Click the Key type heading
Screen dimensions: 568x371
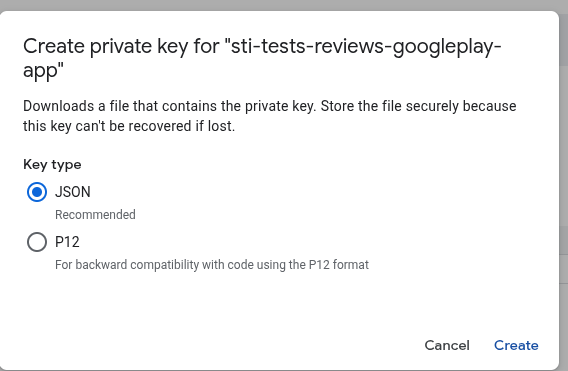click(x=52, y=164)
